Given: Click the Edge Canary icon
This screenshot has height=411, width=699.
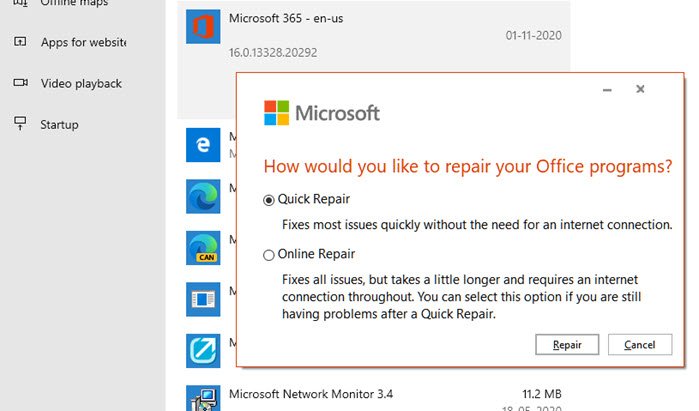Looking at the screenshot, I should click(x=203, y=248).
